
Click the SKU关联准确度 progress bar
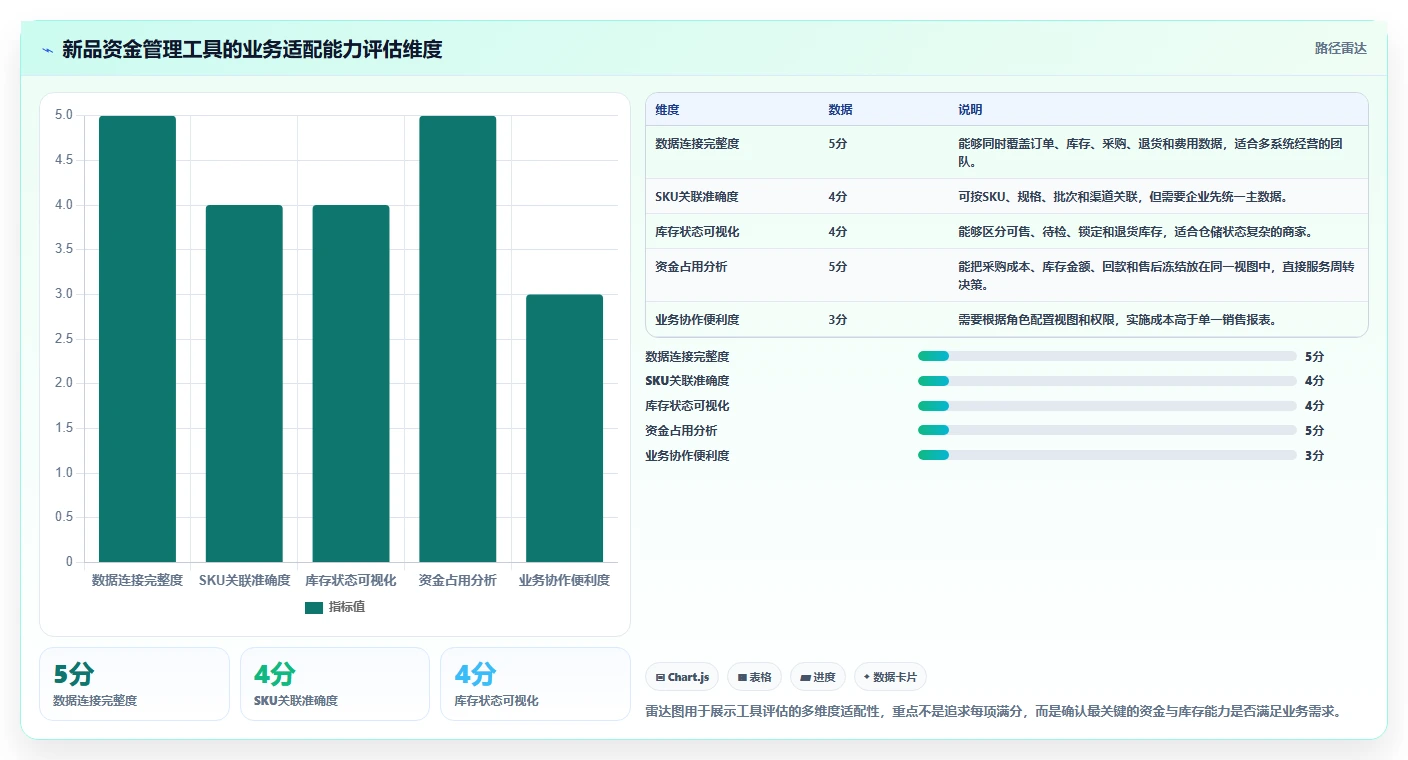point(1107,381)
